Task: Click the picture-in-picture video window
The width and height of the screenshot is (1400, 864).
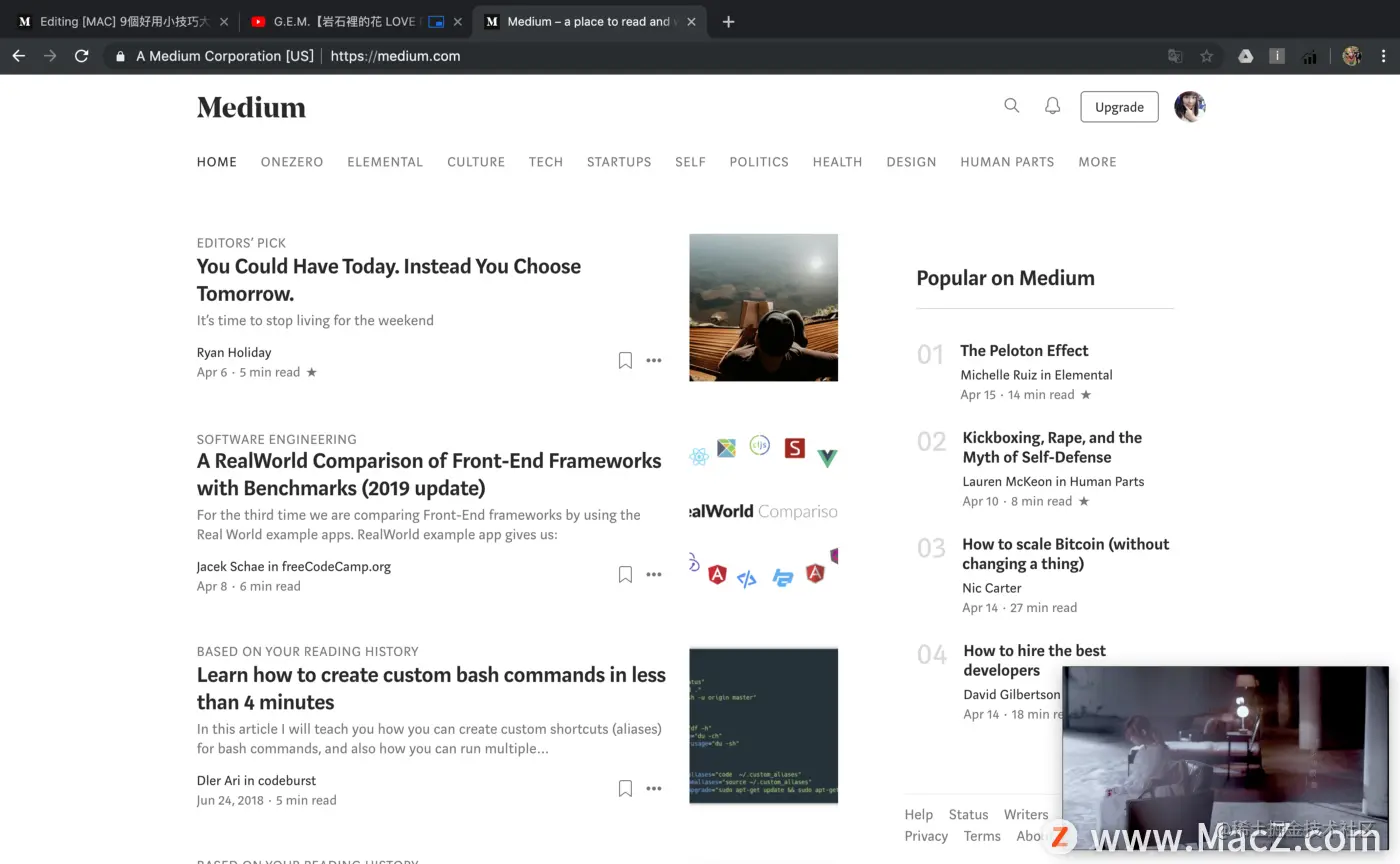Action: click(x=1225, y=758)
